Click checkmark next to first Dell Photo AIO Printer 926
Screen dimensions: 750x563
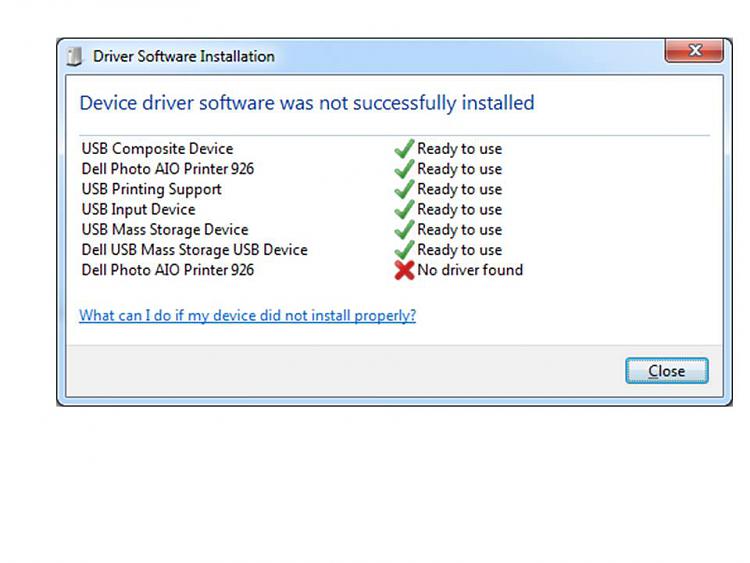pyautogui.click(x=404, y=168)
